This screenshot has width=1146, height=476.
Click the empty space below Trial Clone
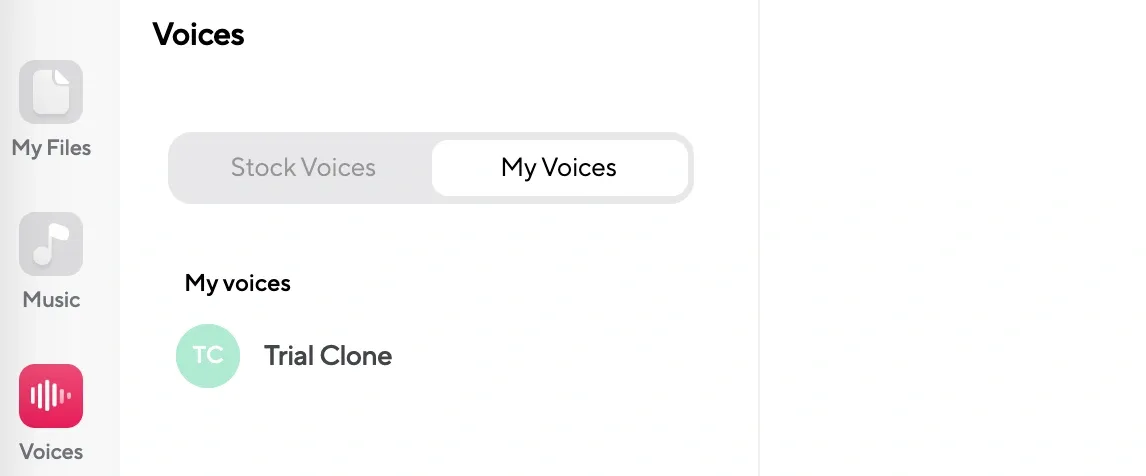click(440, 430)
